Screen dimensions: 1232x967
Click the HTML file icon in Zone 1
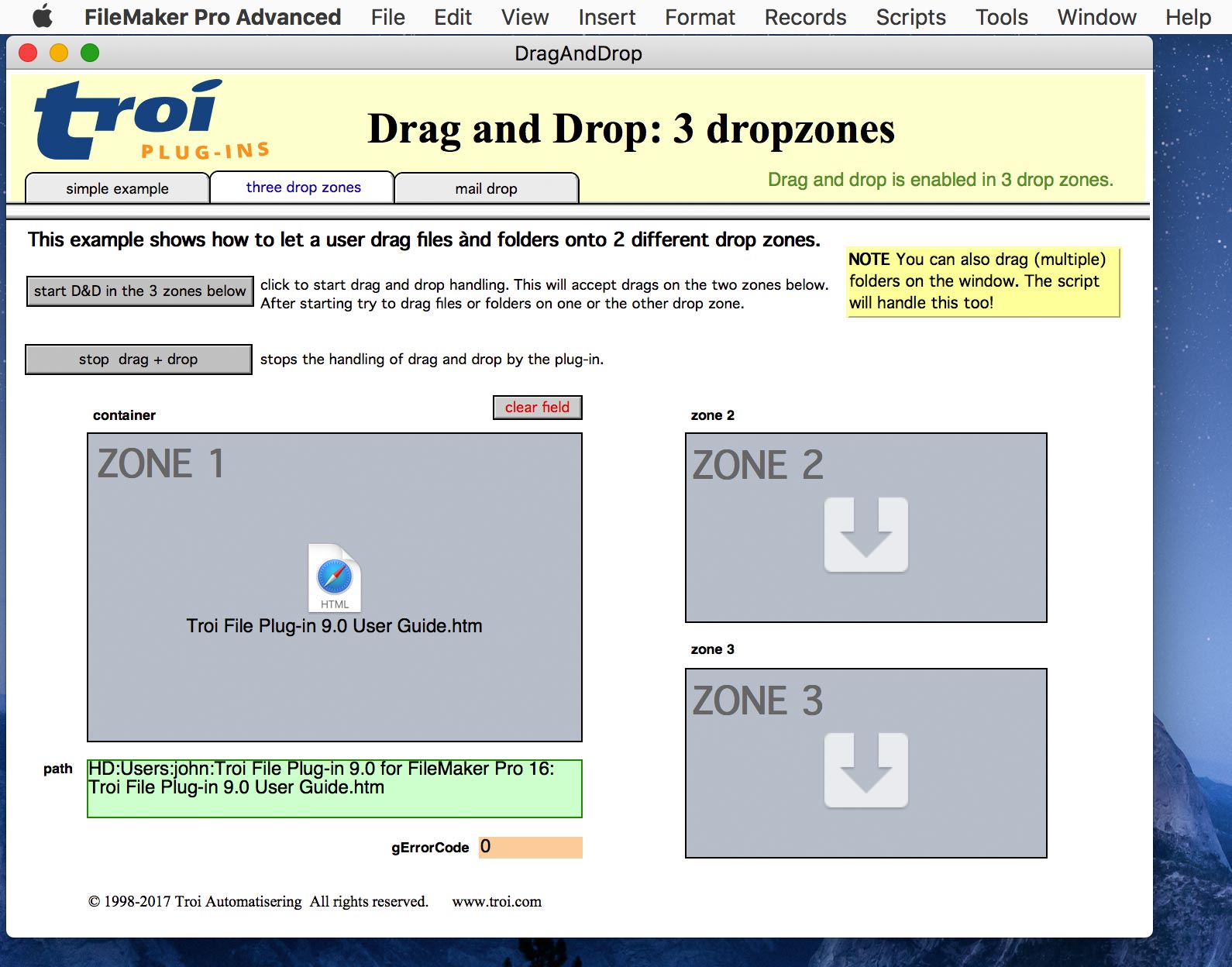tap(335, 577)
